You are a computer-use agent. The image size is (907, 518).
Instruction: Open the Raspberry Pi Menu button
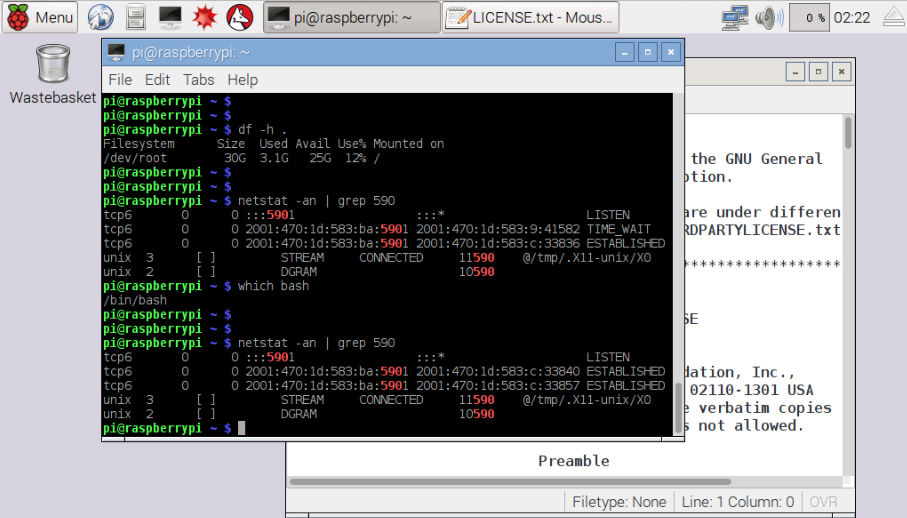[x=40, y=17]
